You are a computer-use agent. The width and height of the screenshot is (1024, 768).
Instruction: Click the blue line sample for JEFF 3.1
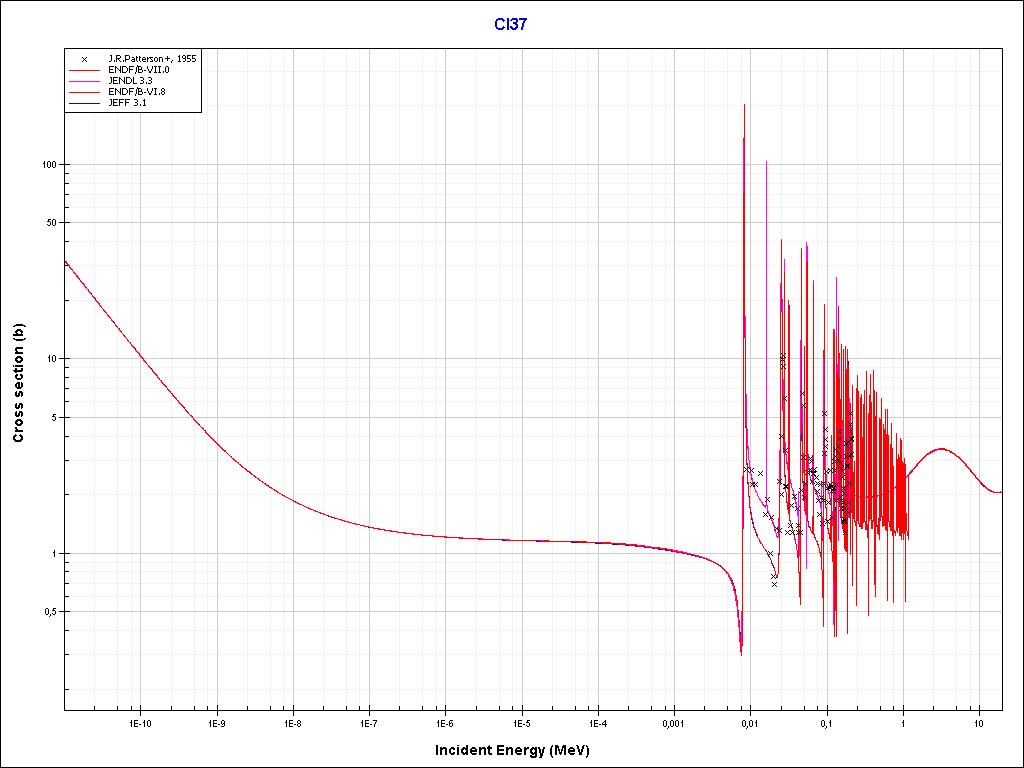(x=84, y=103)
